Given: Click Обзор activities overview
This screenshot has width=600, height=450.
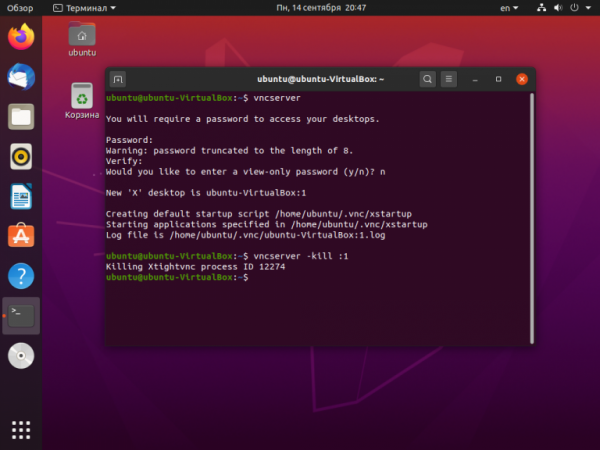Looking at the screenshot, I should tap(20, 8).
